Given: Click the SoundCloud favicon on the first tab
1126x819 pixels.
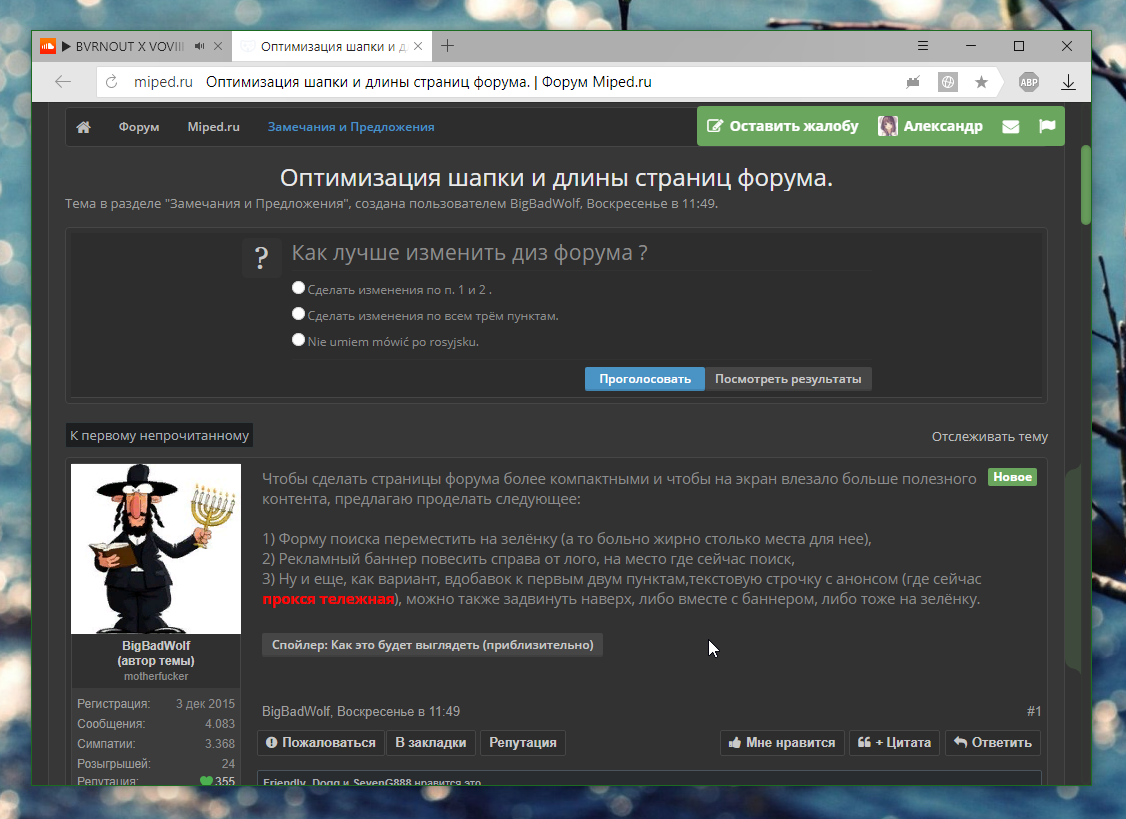Looking at the screenshot, I should click(48, 46).
